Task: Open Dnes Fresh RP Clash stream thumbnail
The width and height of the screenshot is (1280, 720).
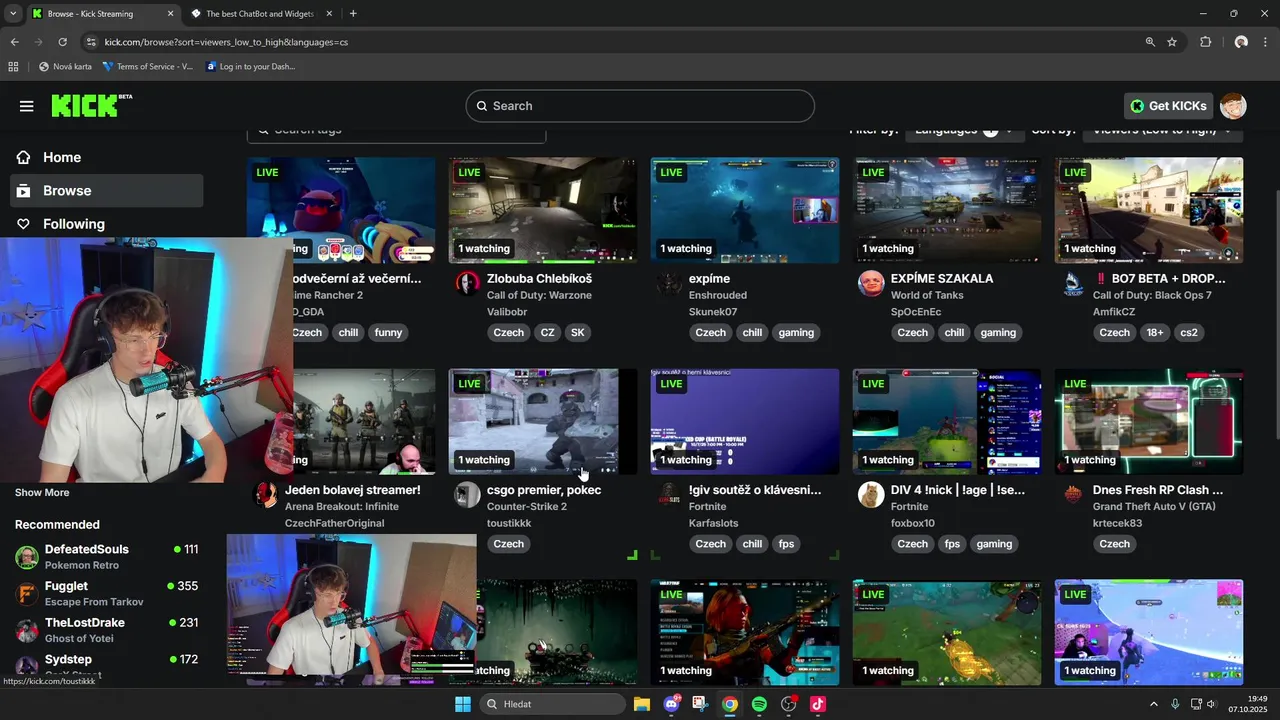Action: [x=1148, y=421]
